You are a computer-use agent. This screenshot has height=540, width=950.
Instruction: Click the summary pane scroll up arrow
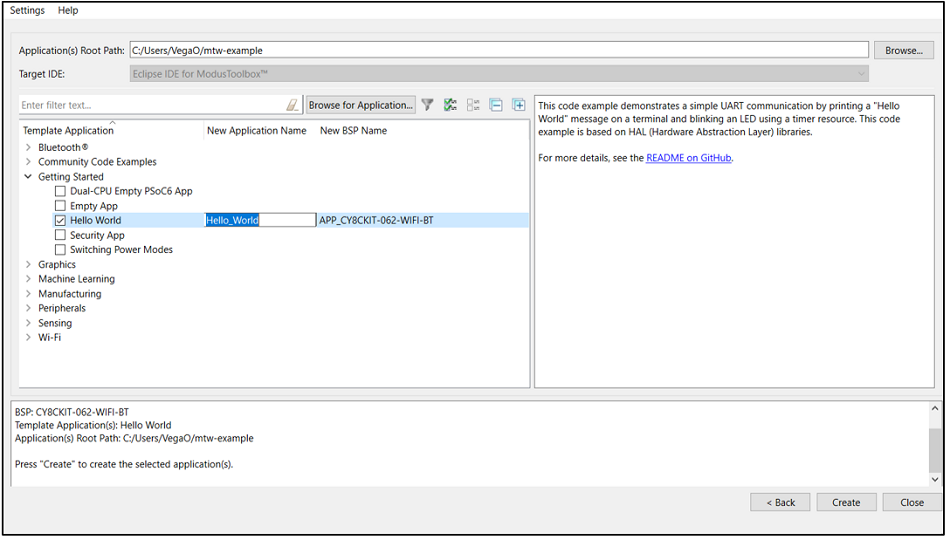tap(935, 408)
